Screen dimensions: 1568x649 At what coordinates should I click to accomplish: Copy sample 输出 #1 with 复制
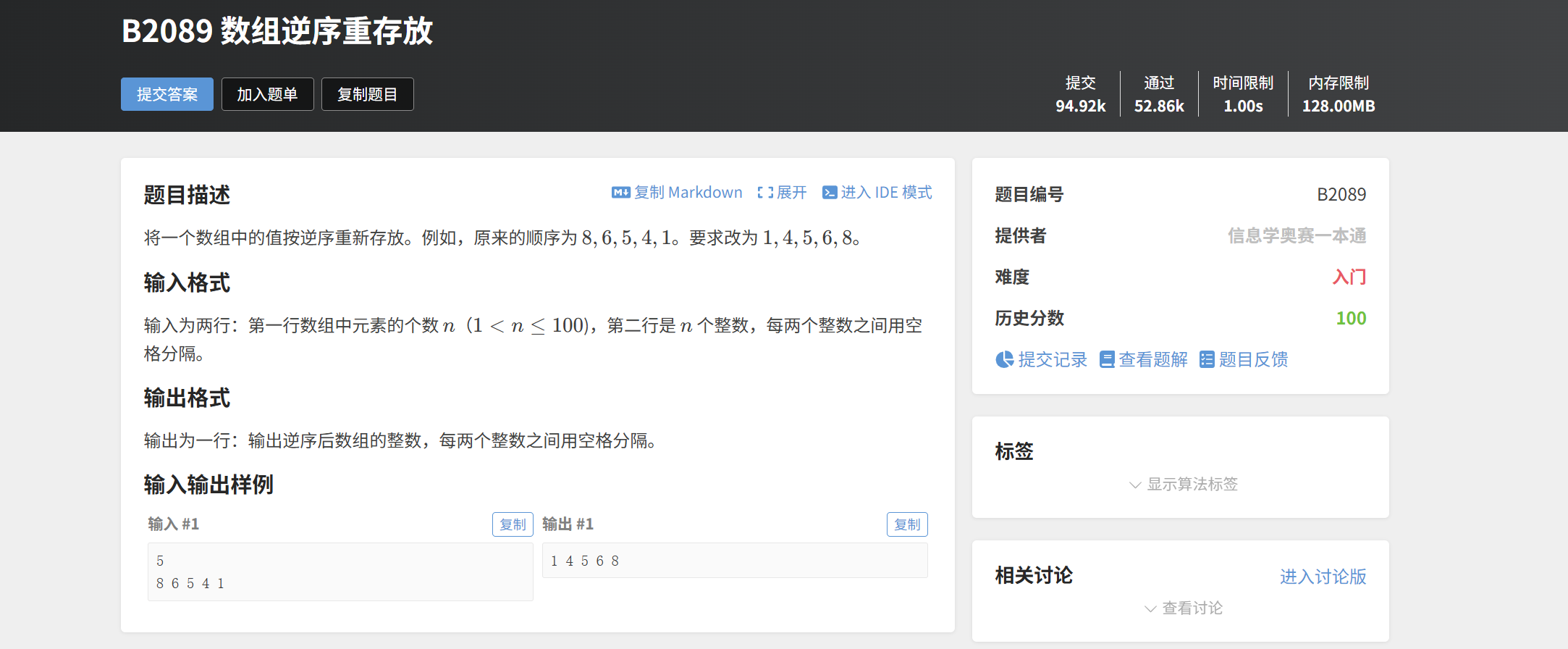pyautogui.click(x=907, y=524)
